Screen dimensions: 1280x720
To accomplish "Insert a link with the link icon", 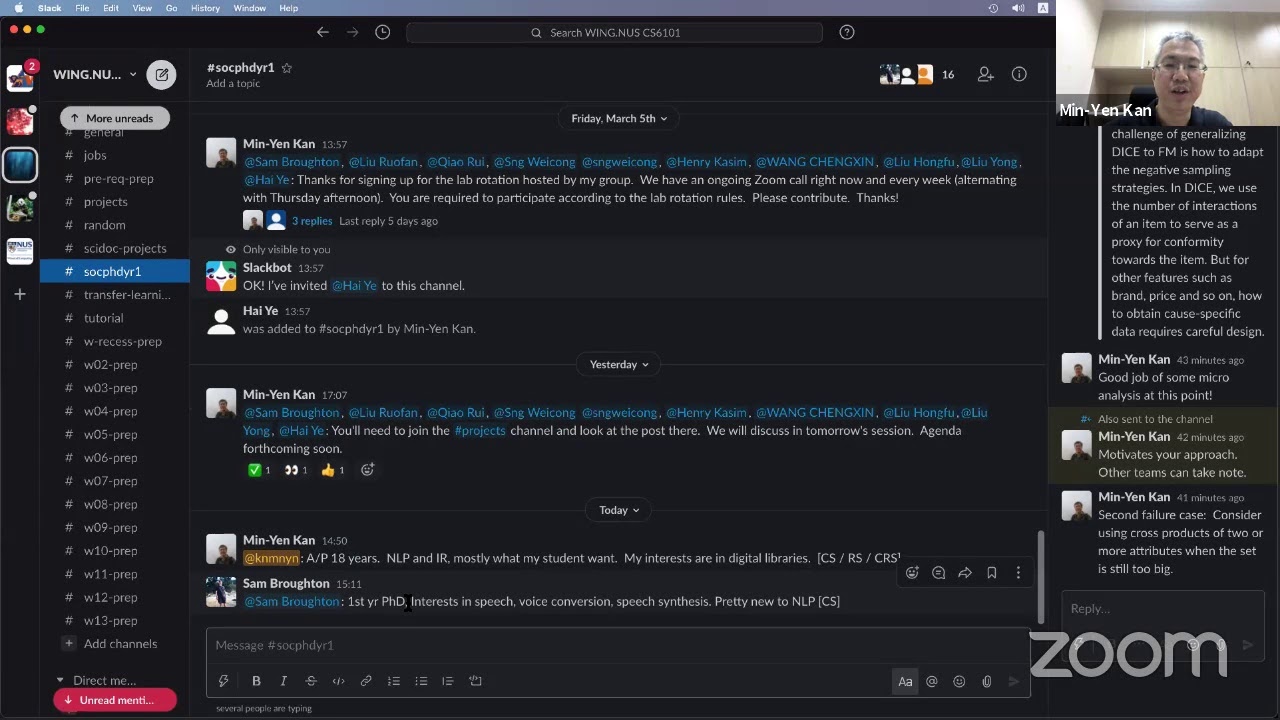I will [x=366, y=681].
